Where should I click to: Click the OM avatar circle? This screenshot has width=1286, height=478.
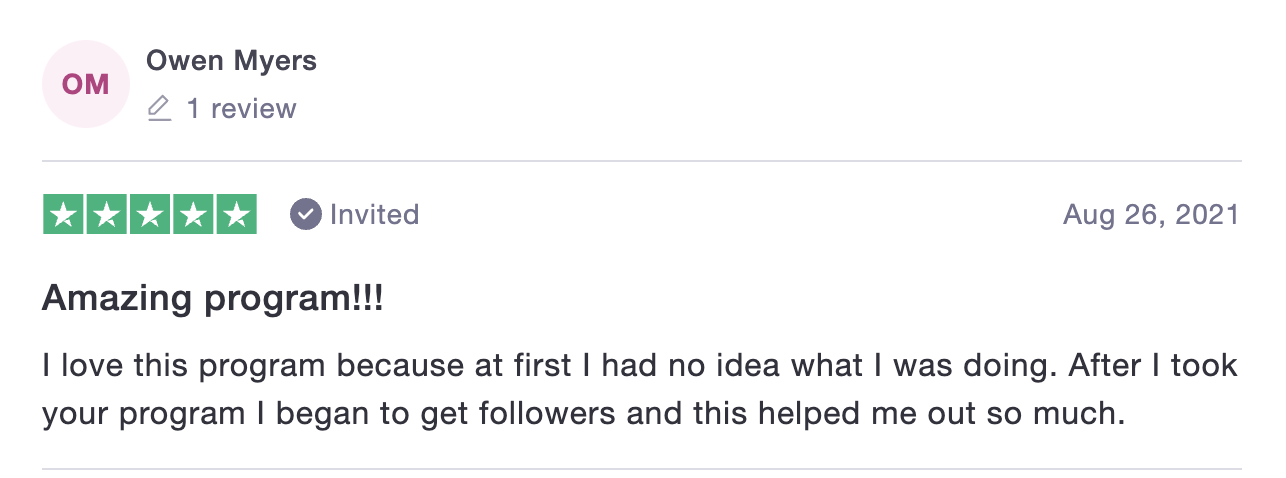click(x=86, y=84)
